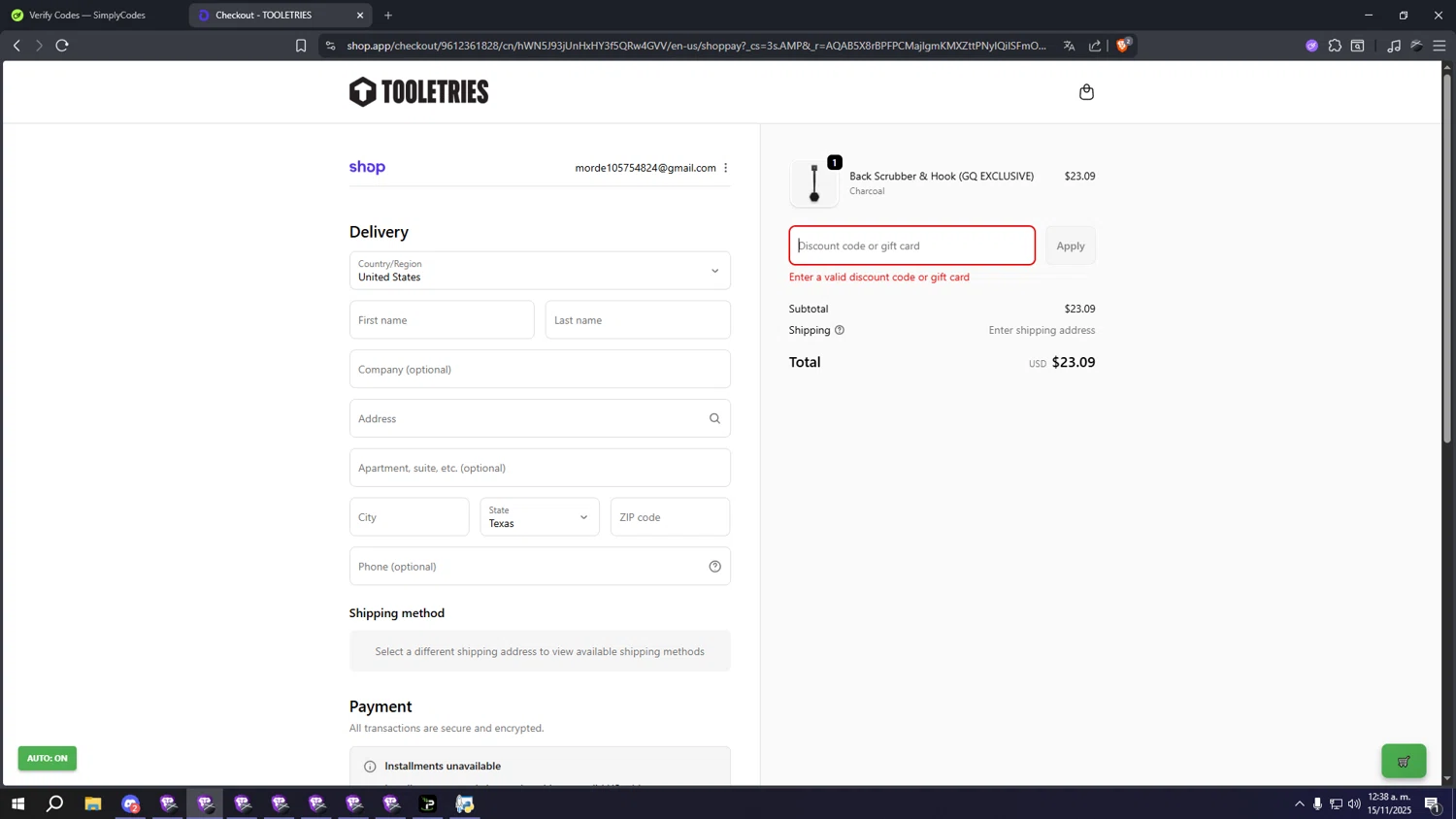The height and width of the screenshot is (819, 1456).
Task: Open Discord from the taskbar
Action: click(x=131, y=803)
